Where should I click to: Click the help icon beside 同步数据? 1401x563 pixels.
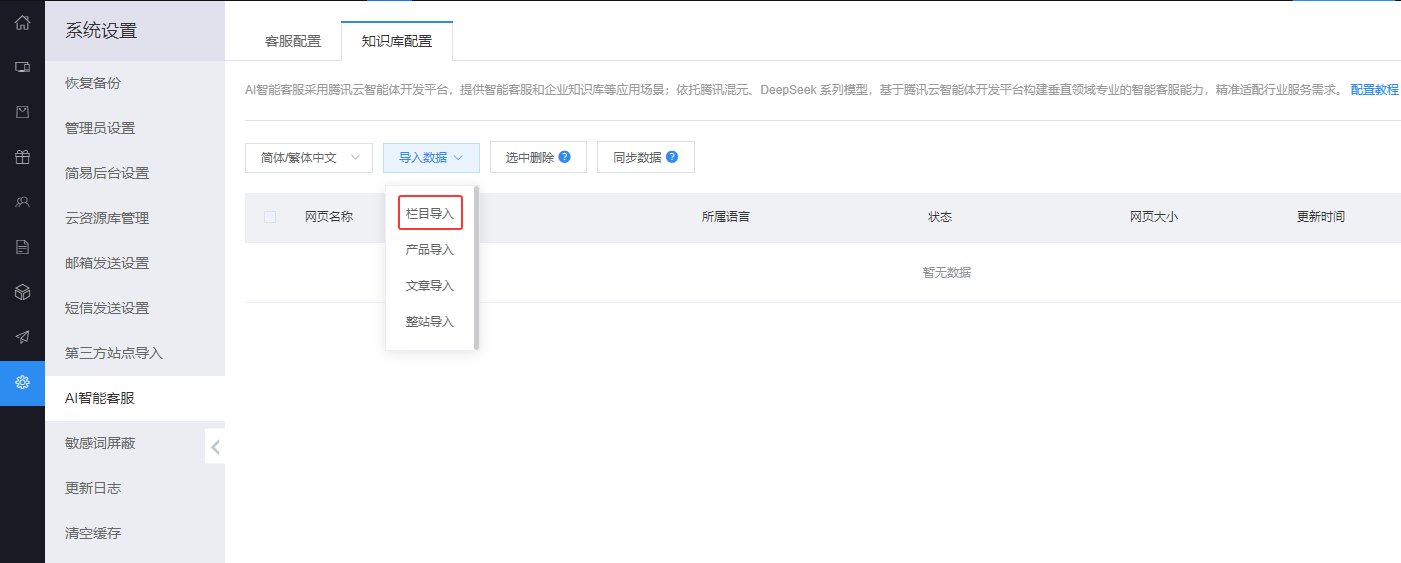[x=672, y=157]
